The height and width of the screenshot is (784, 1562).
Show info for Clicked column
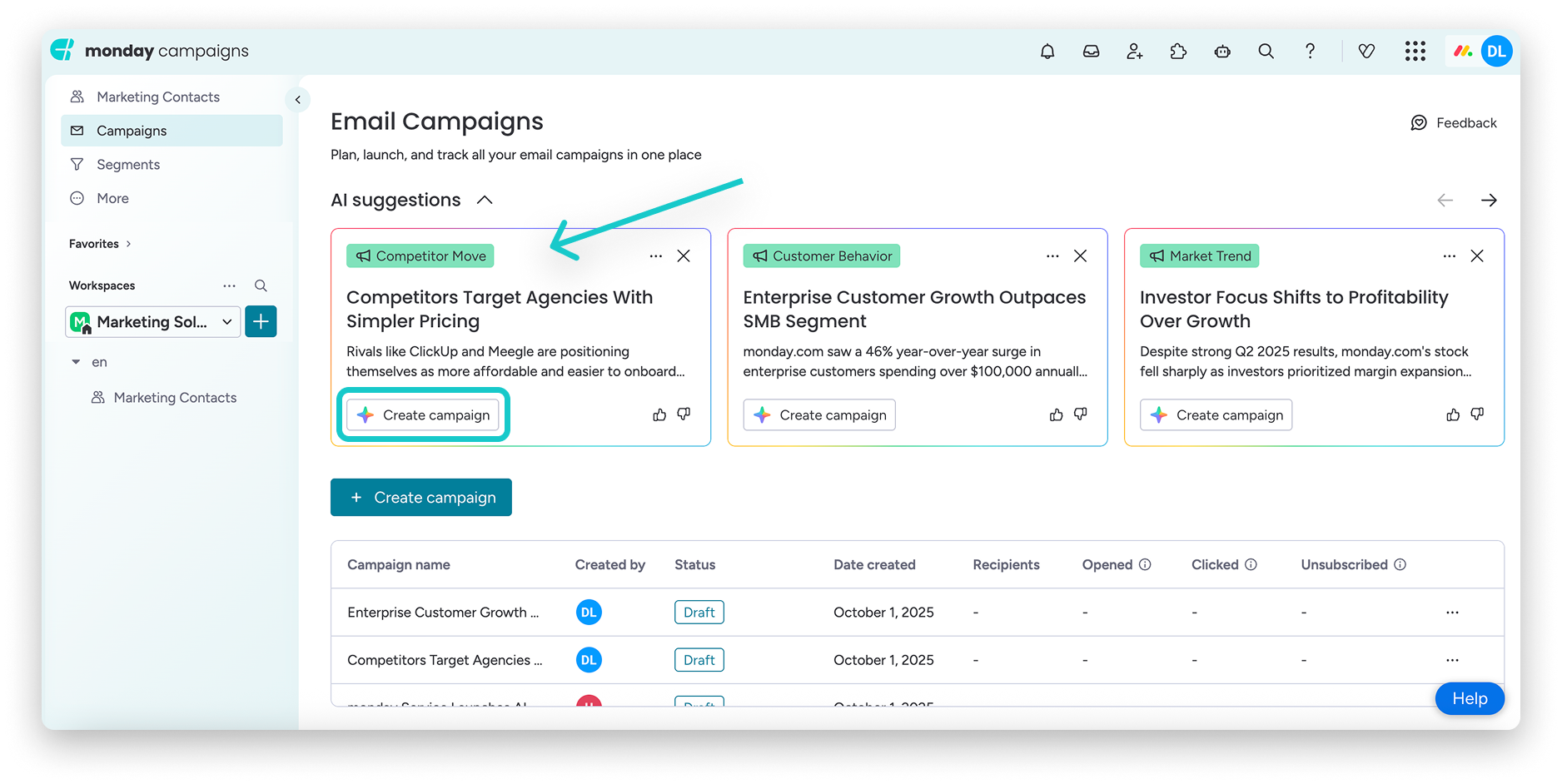[x=1251, y=564]
